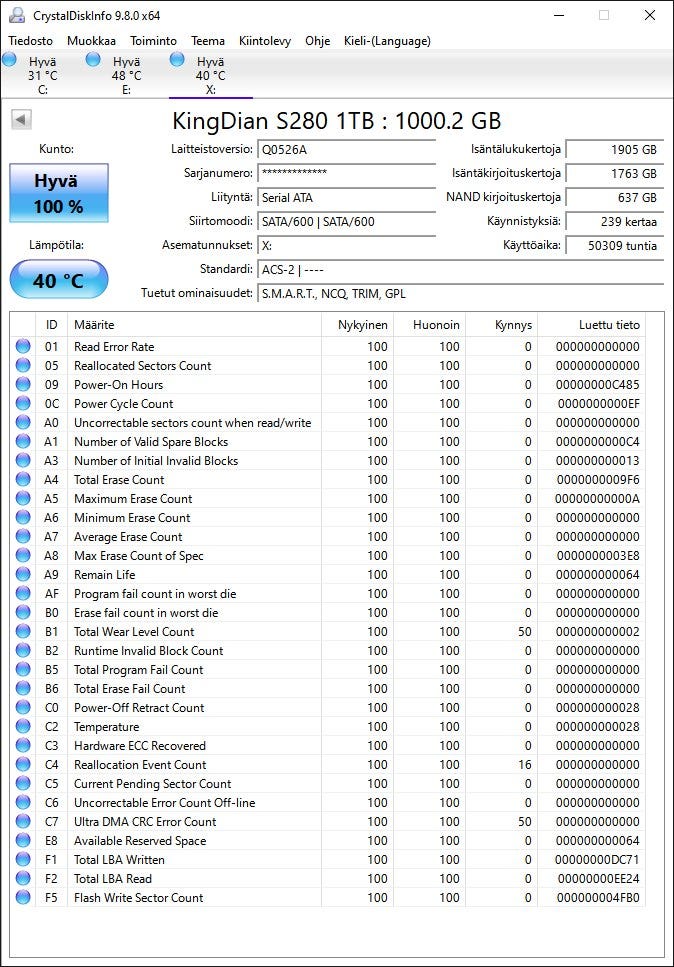Open the Muokkaa menu
This screenshot has width=674, height=967.
pos(91,41)
